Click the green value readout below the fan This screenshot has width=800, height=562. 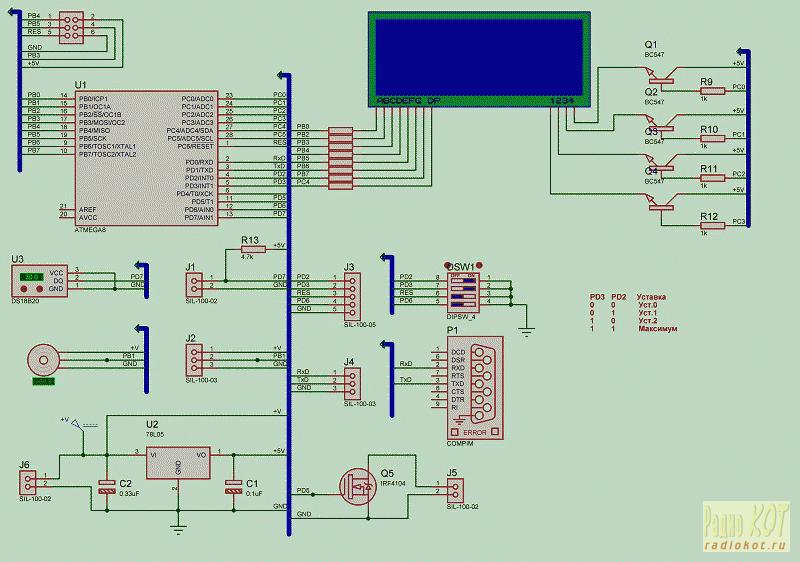click(x=43, y=381)
